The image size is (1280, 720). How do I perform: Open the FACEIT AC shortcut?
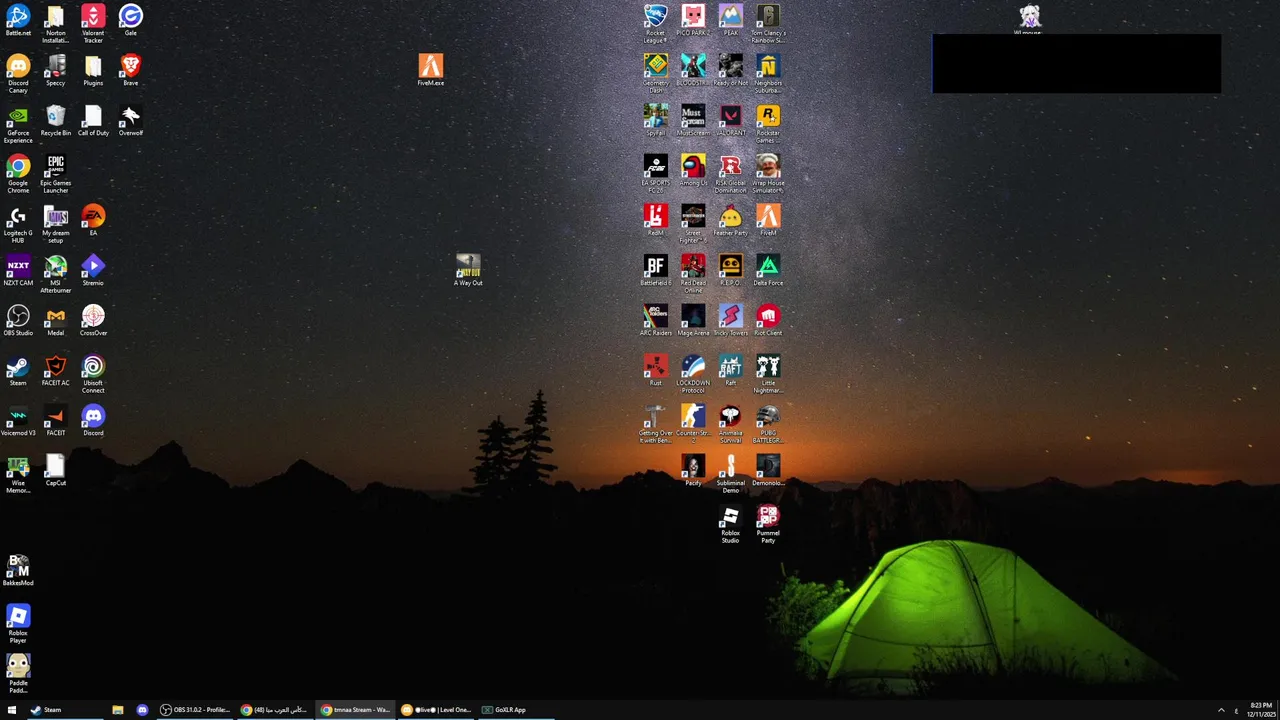56,370
